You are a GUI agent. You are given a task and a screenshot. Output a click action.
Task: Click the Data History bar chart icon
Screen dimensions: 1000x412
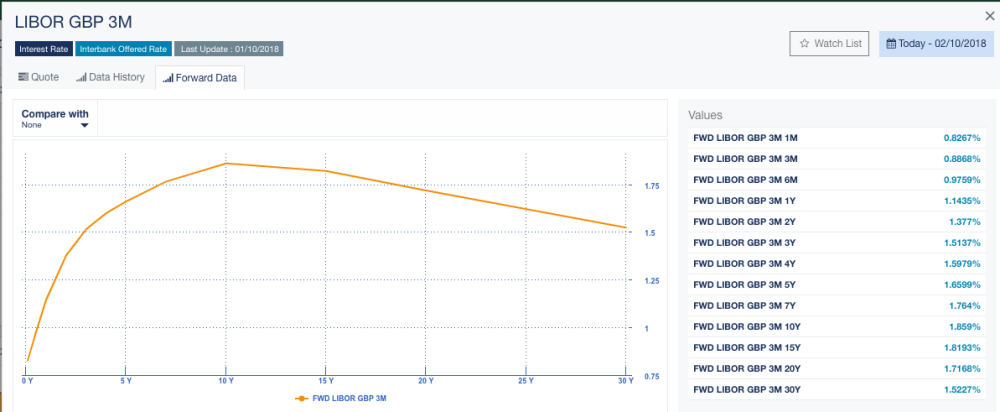81,78
